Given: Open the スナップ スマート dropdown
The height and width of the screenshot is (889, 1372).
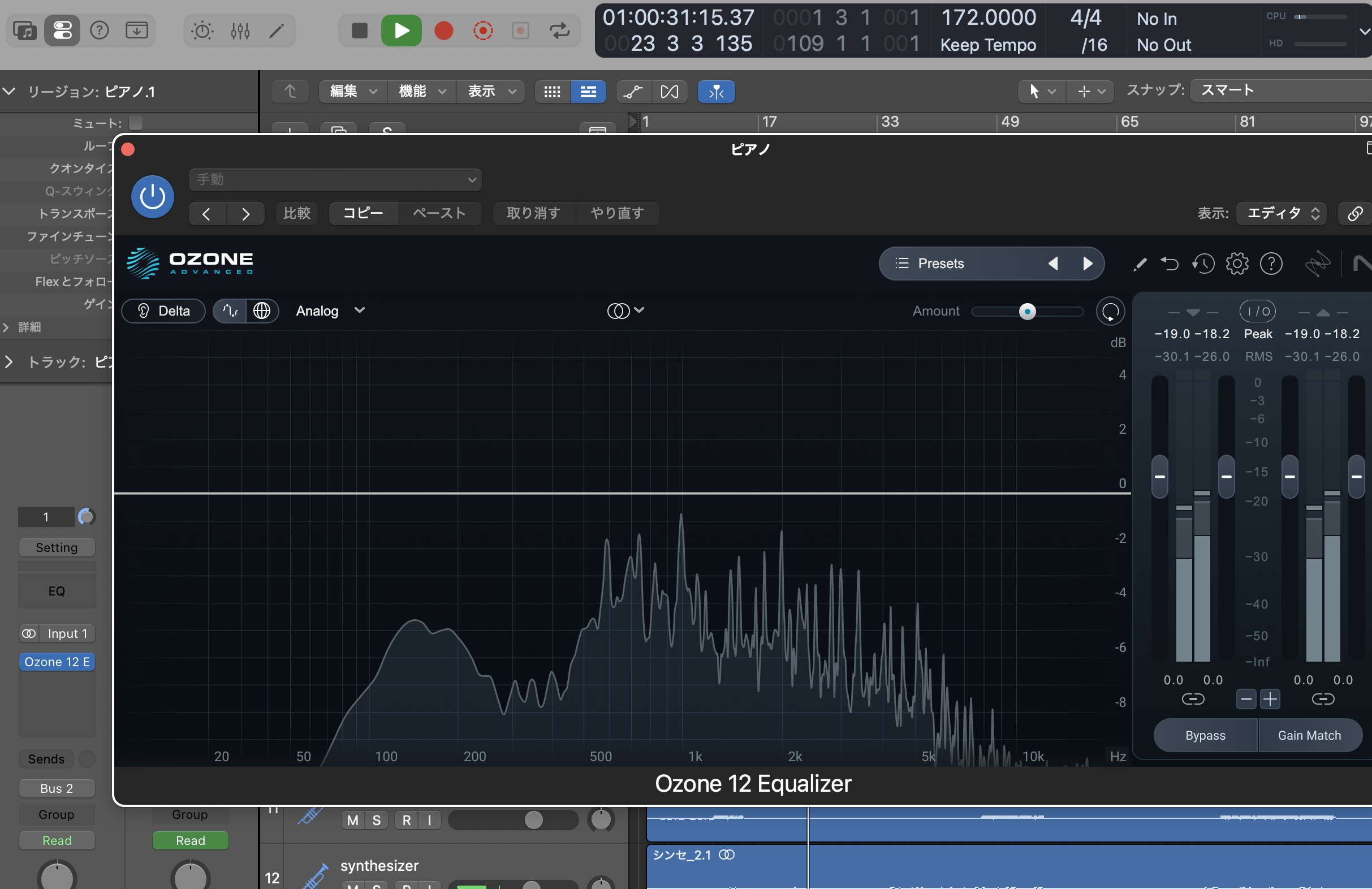Looking at the screenshot, I should pos(1280,90).
